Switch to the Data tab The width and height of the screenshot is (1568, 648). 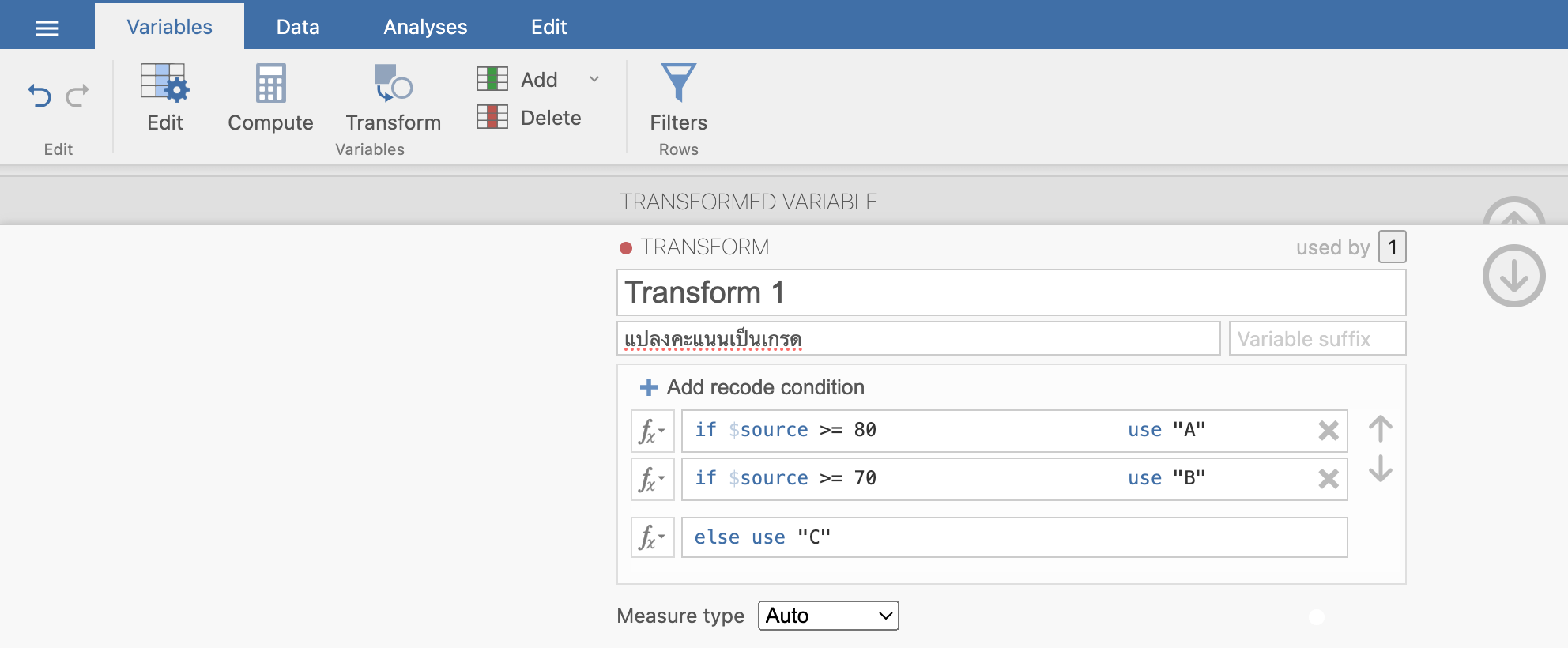tap(298, 27)
